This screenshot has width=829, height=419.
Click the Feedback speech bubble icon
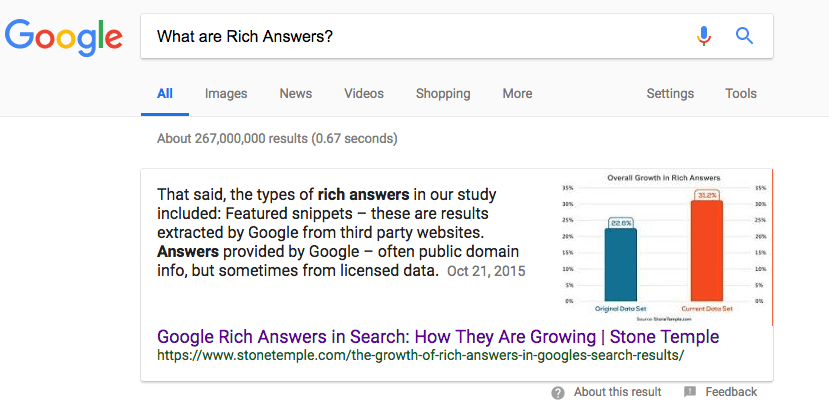(x=690, y=392)
